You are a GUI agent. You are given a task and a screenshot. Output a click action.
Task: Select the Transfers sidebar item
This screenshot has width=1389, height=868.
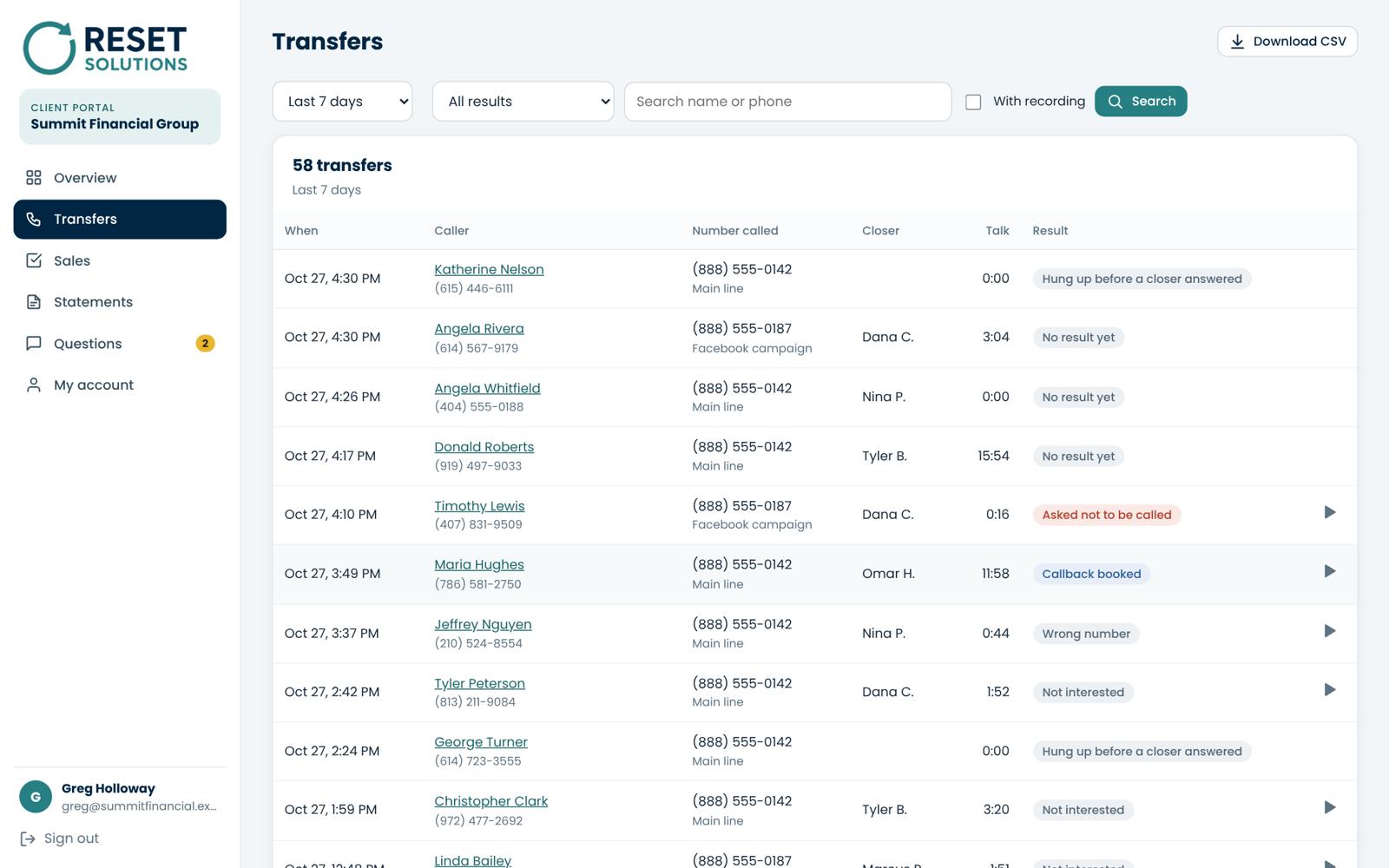point(120,220)
